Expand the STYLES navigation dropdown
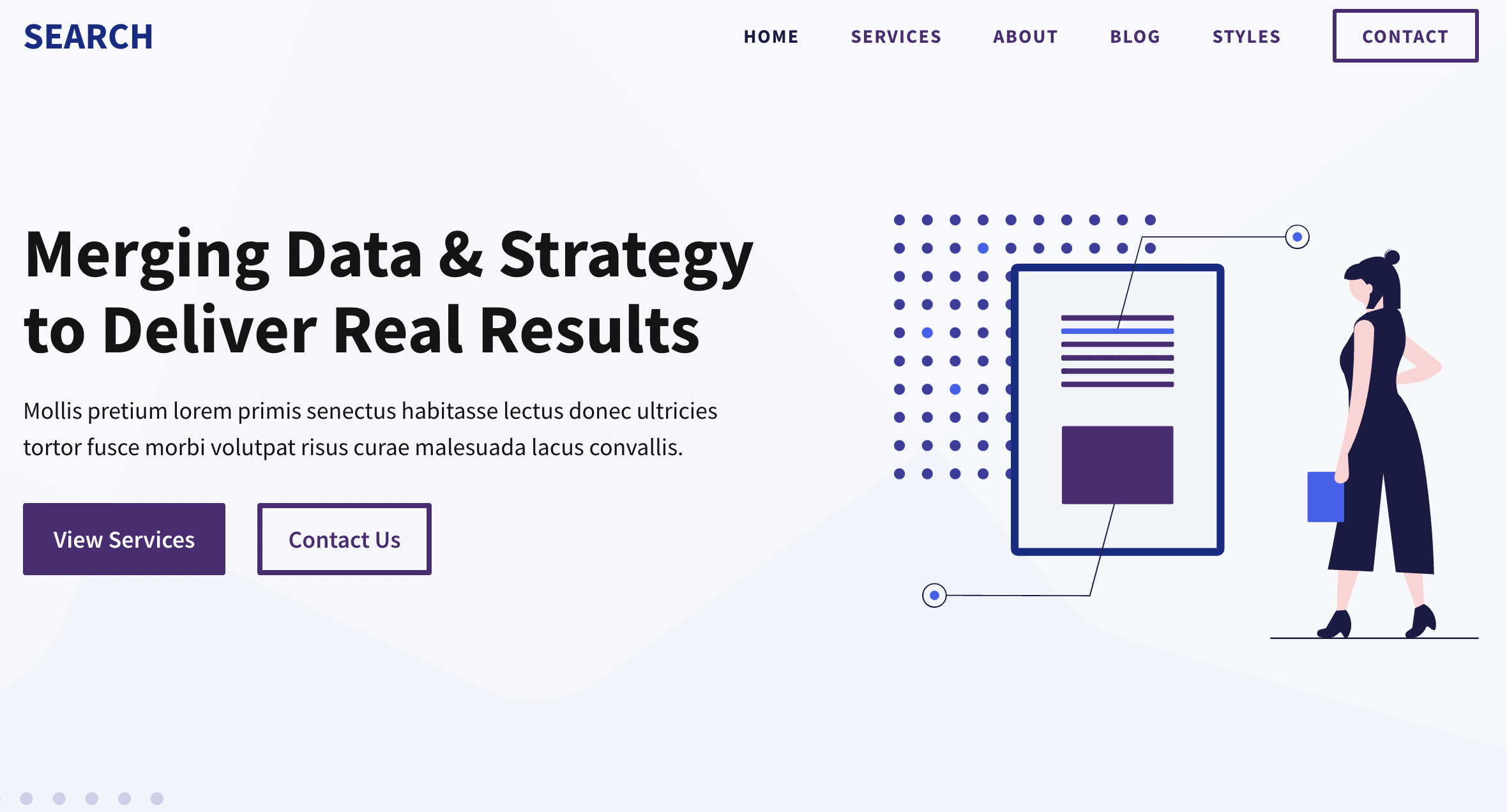 1247,36
